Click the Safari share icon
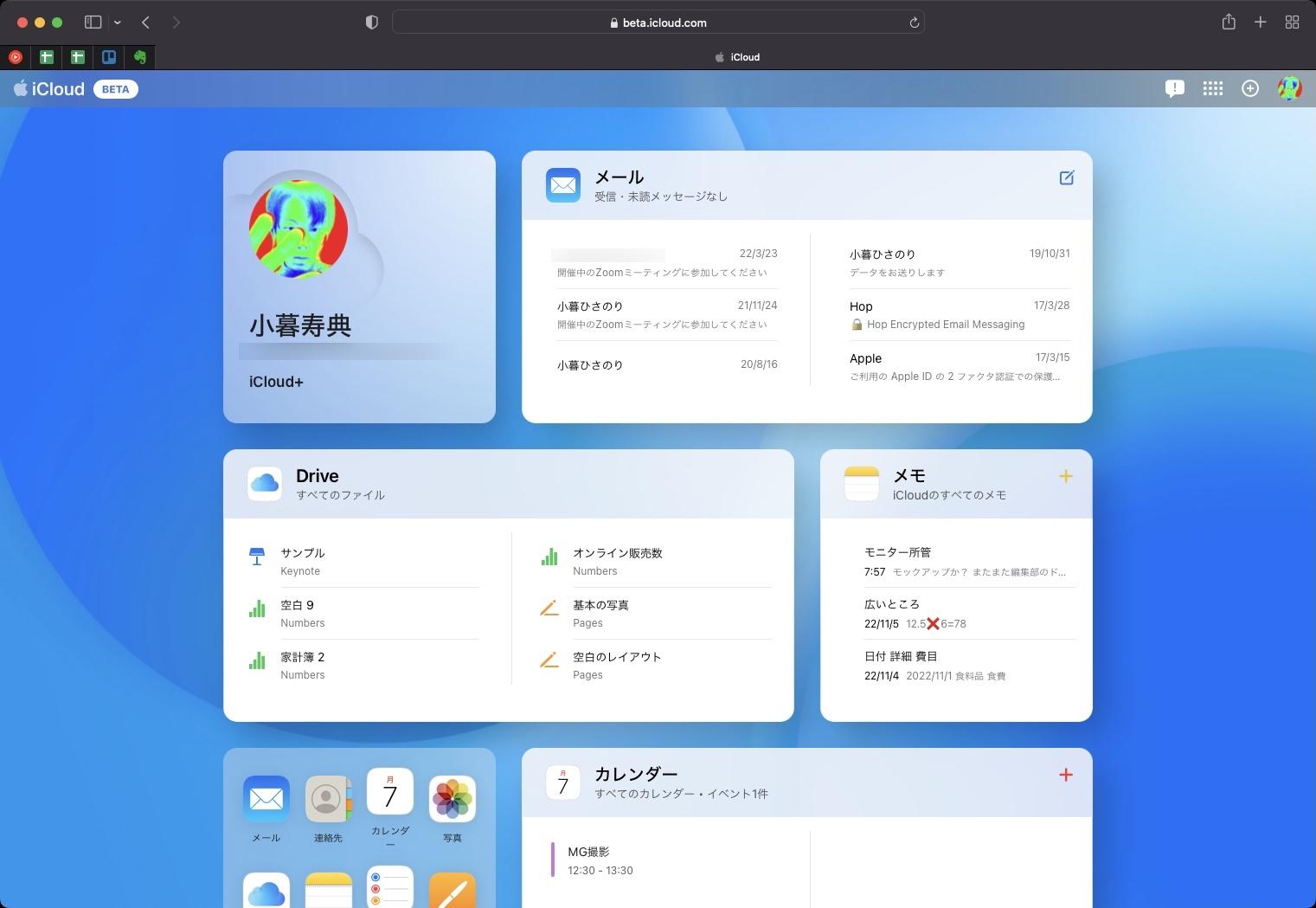Screen dimensions: 1316x908 (x=1229, y=23)
